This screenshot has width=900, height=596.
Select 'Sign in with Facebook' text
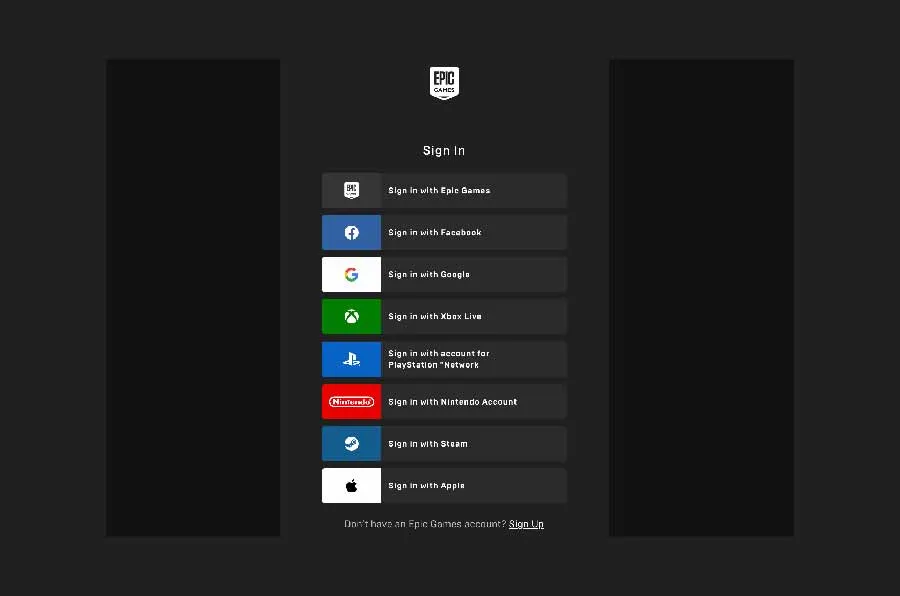[x=435, y=232]
